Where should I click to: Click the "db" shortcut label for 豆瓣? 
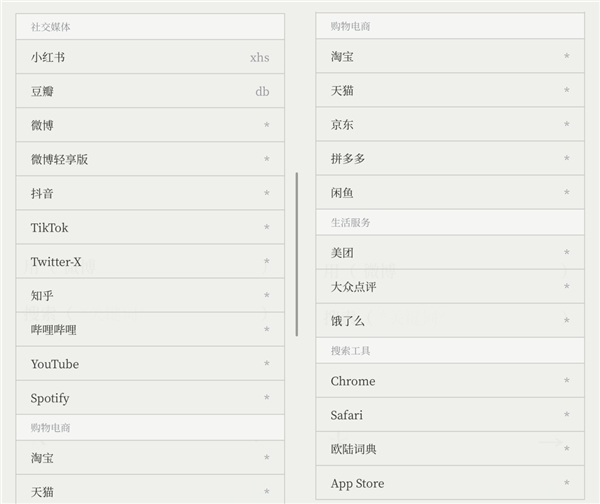[x=262, y=91]
